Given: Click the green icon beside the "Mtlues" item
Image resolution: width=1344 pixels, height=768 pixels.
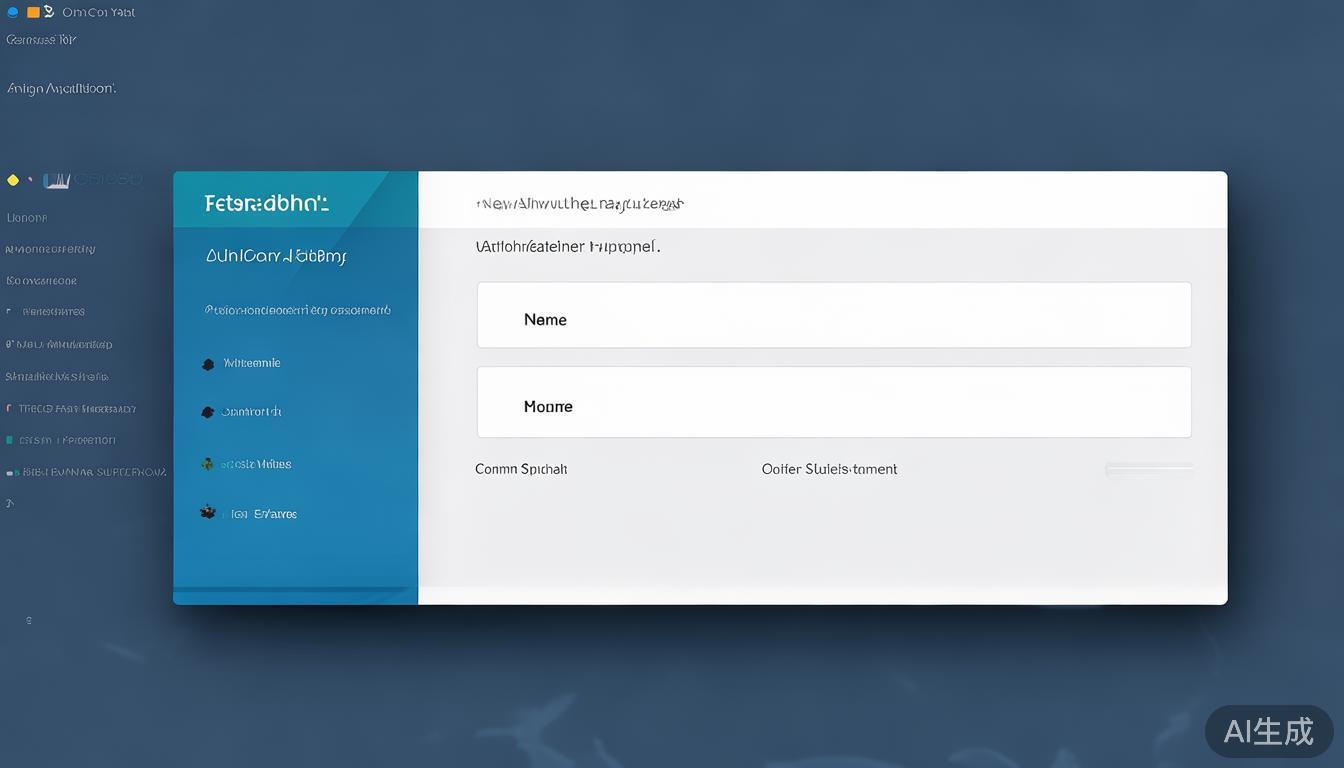Looking at the screenshot, I should pos(207,464).
